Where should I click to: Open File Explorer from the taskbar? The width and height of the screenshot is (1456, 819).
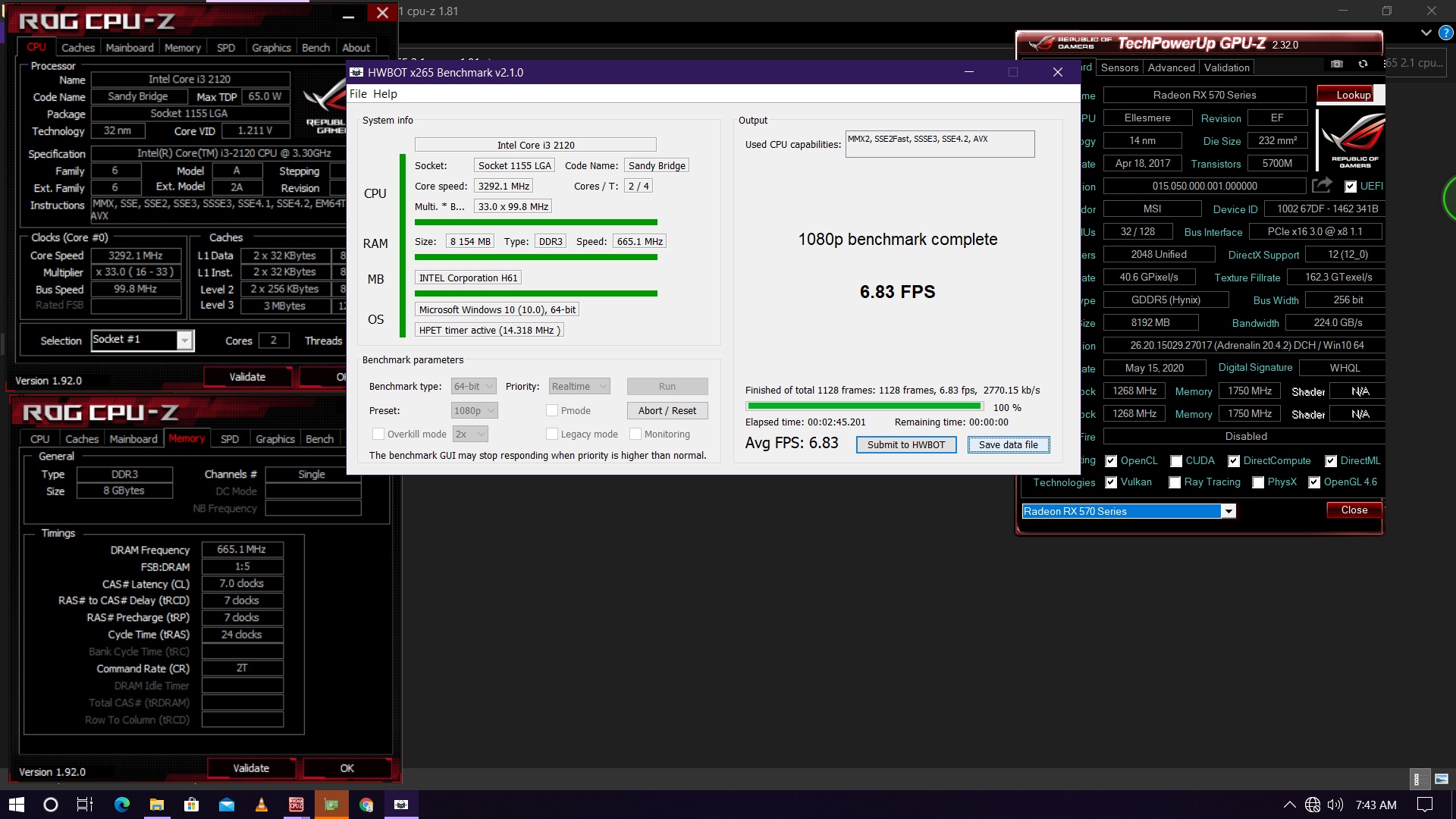click(x=156, y=805)
